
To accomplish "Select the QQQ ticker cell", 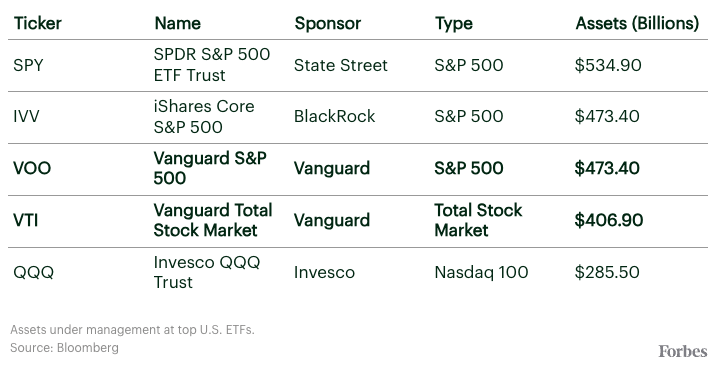I will point(33,273).
